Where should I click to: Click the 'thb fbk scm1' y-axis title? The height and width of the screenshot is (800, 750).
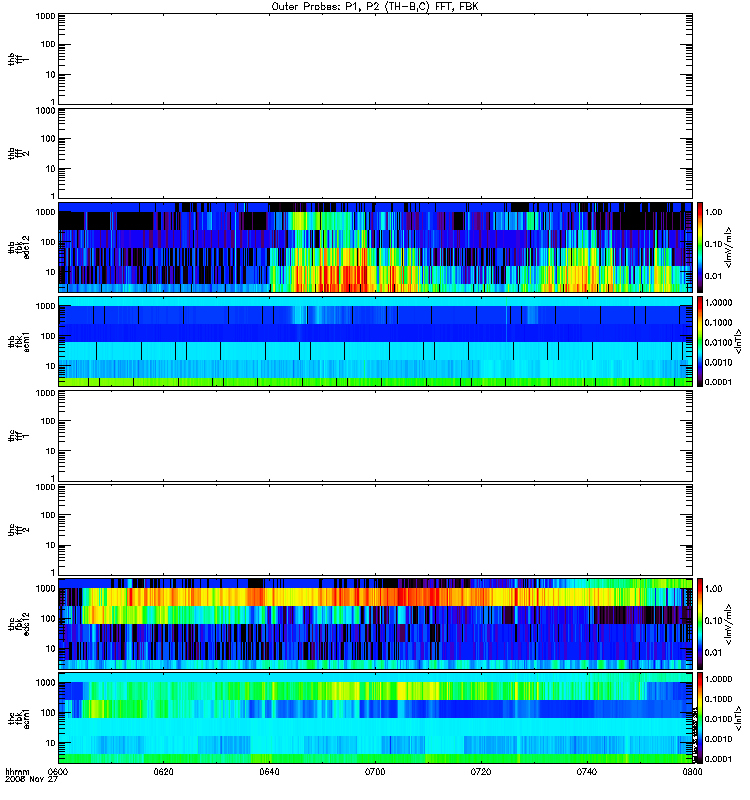pyautogui.click(x=19, y=341)
